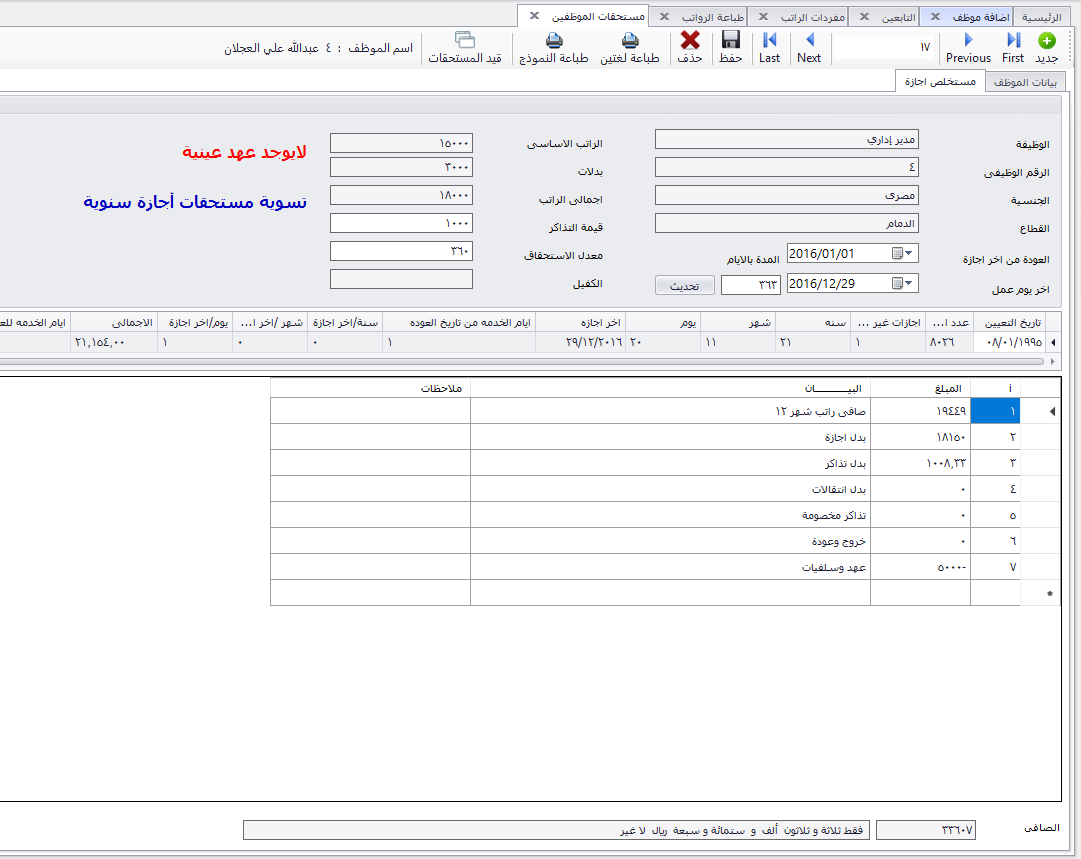Click the الرئيسية home tab
This screenshot has height=859, width=1081.
click(x=1045, y=16)
